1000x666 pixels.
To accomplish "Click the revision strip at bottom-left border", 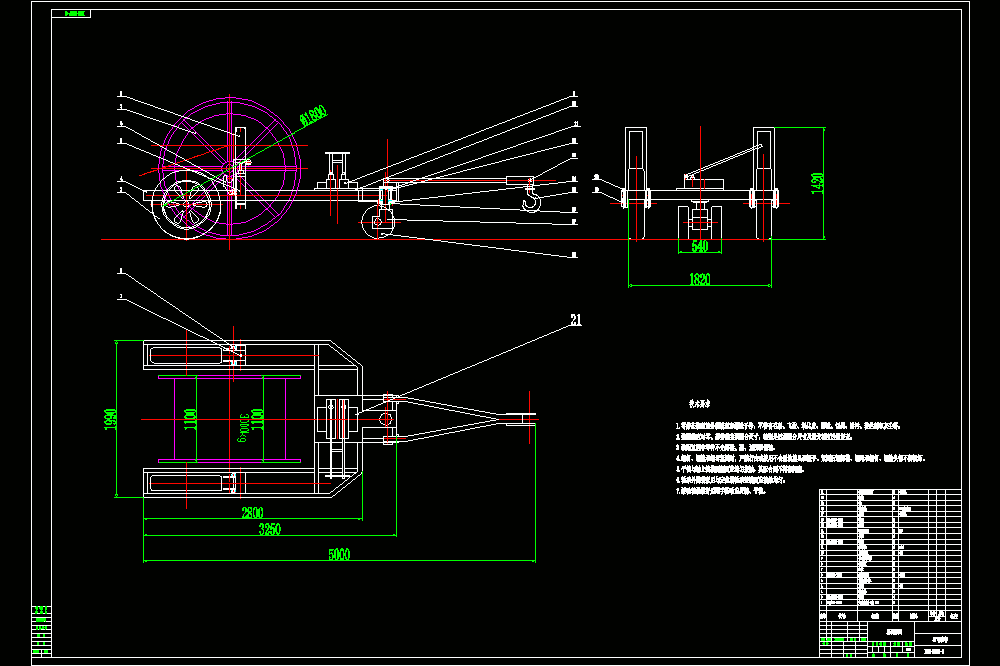I will pos(41,631).
